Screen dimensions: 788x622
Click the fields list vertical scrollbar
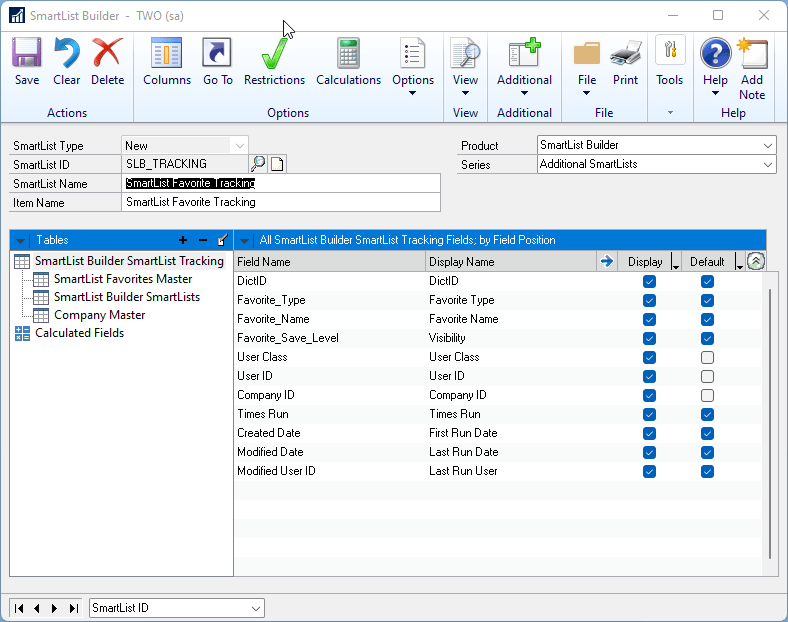point(770,424)
